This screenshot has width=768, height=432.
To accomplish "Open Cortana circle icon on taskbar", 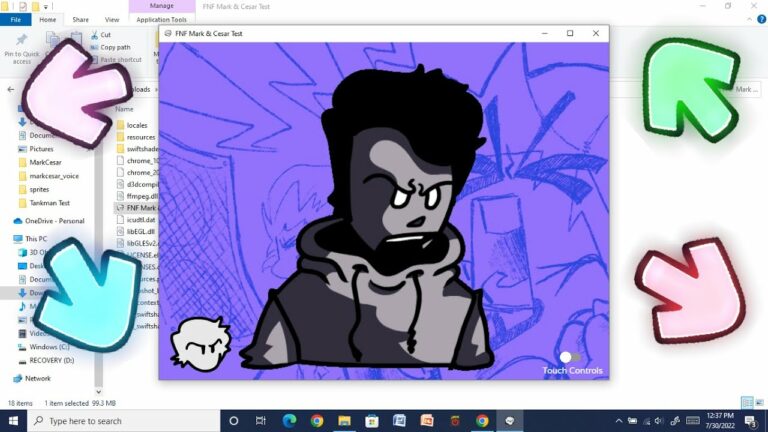I will [234, 421].
